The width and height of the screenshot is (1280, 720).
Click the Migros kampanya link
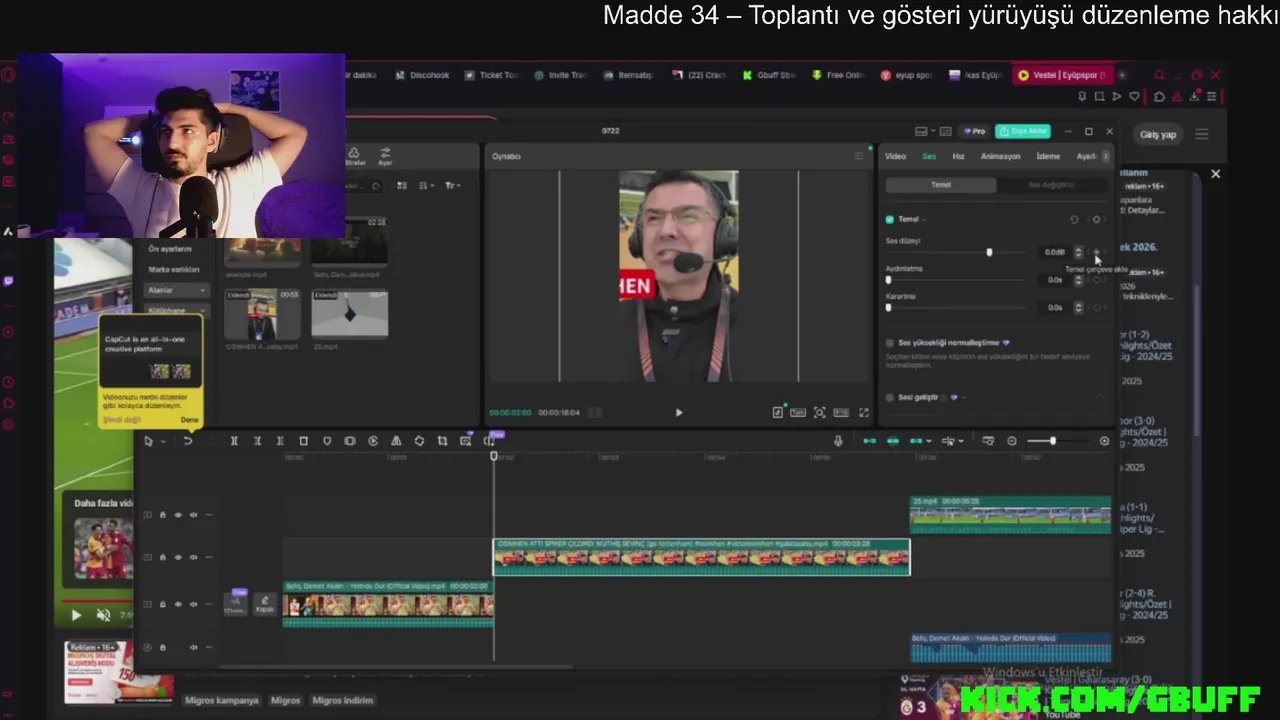(x=222, y=700)
